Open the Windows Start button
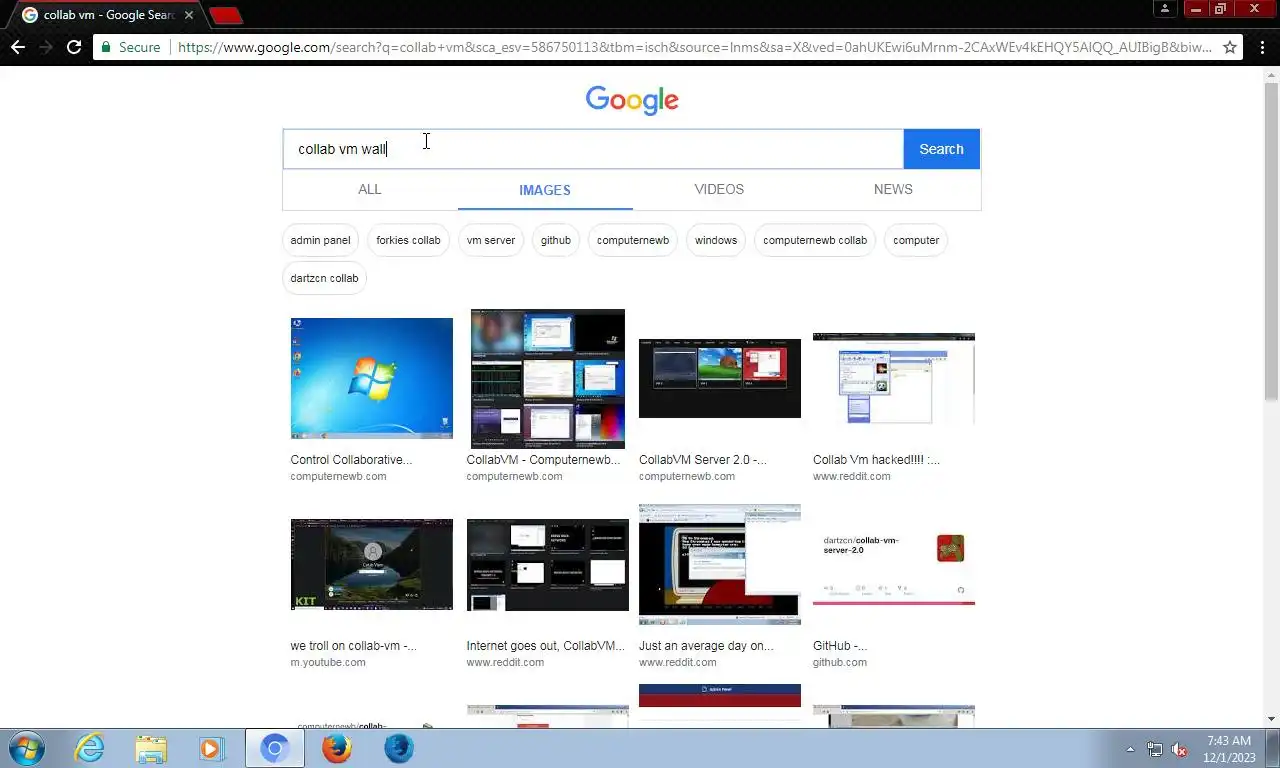Image resolution: width=1280 pixels, height=768 pixels. pos(25,748)
